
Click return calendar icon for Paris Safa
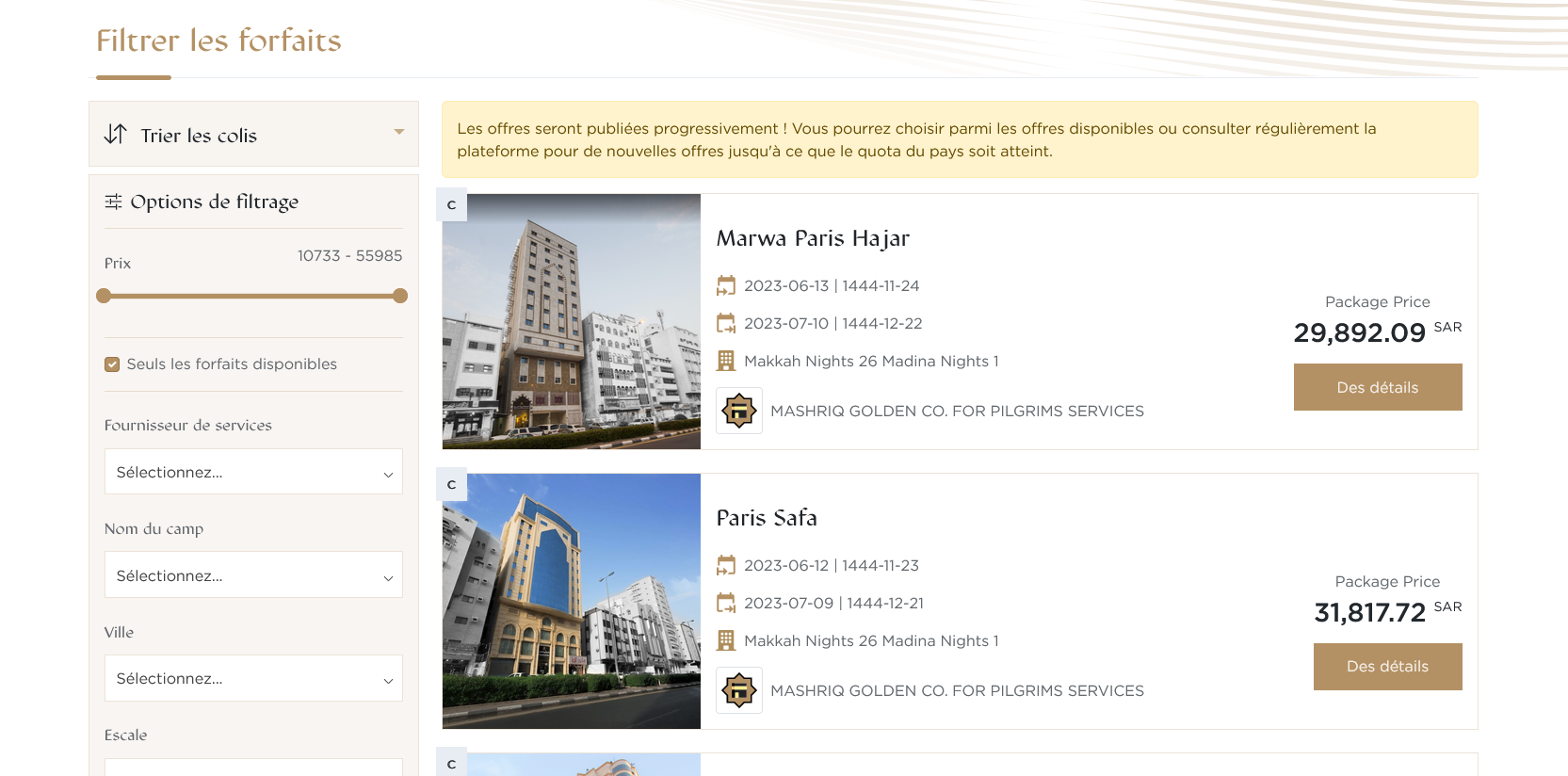coord(726,603)
